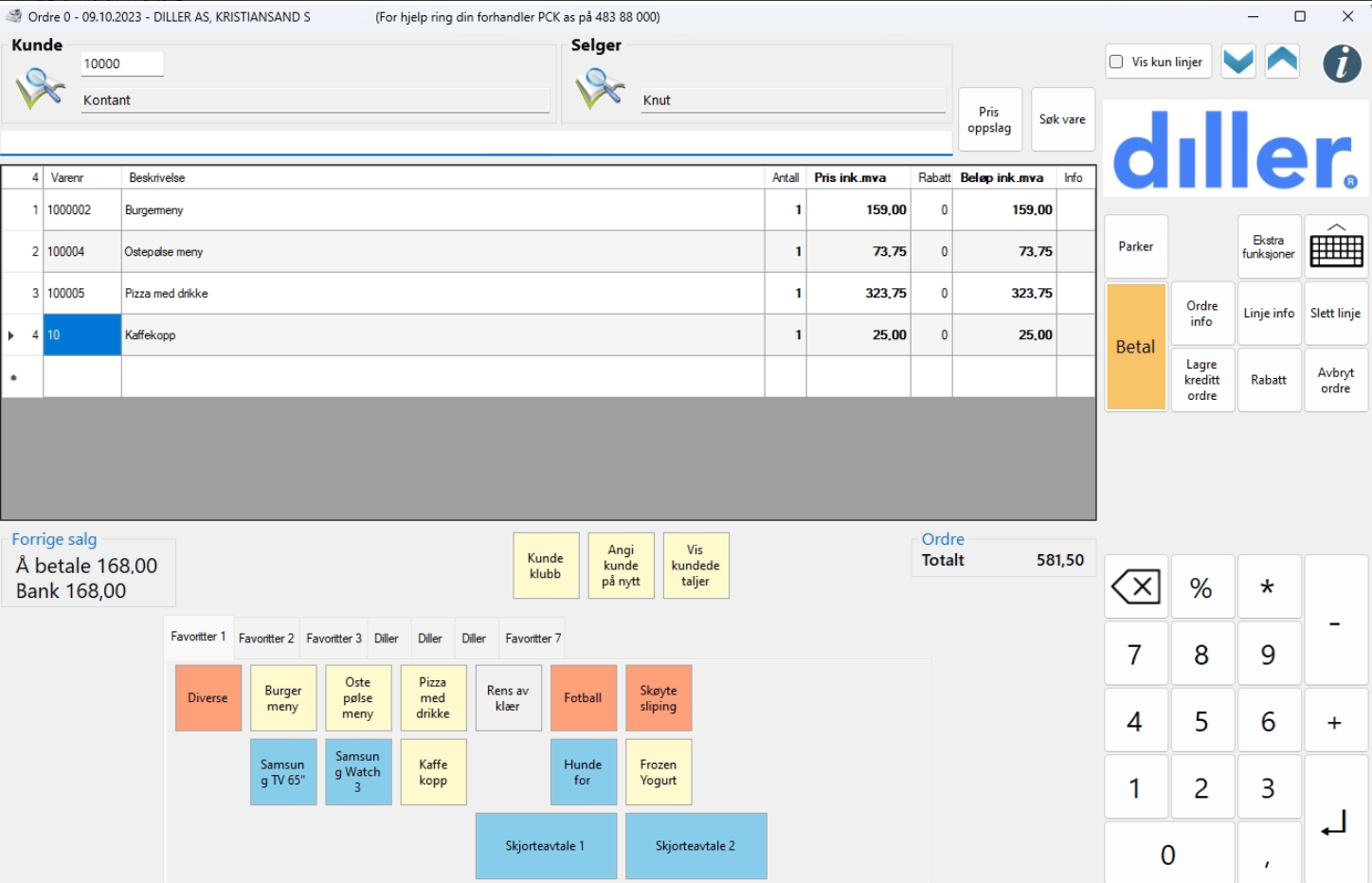
Task: Click the Søk vare button
Action: [1062, 120]
